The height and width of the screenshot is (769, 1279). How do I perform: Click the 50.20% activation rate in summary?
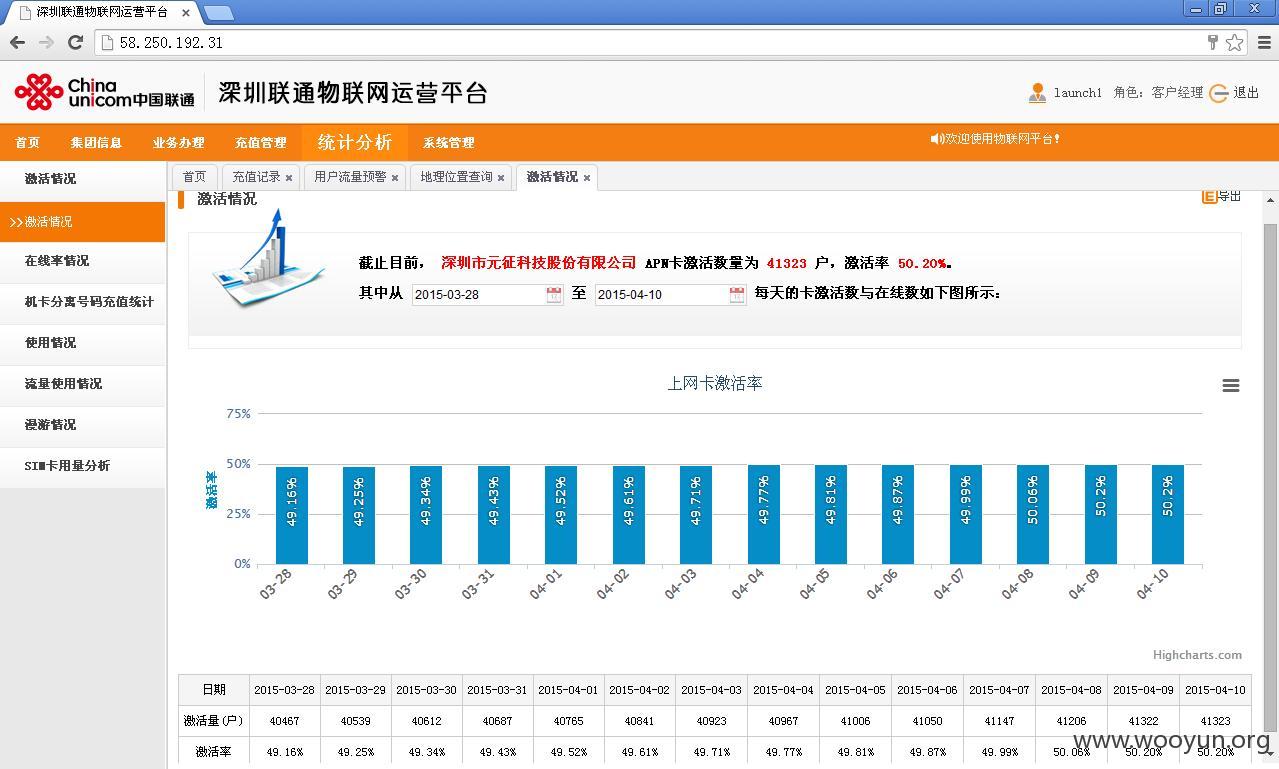click(921, 263)
